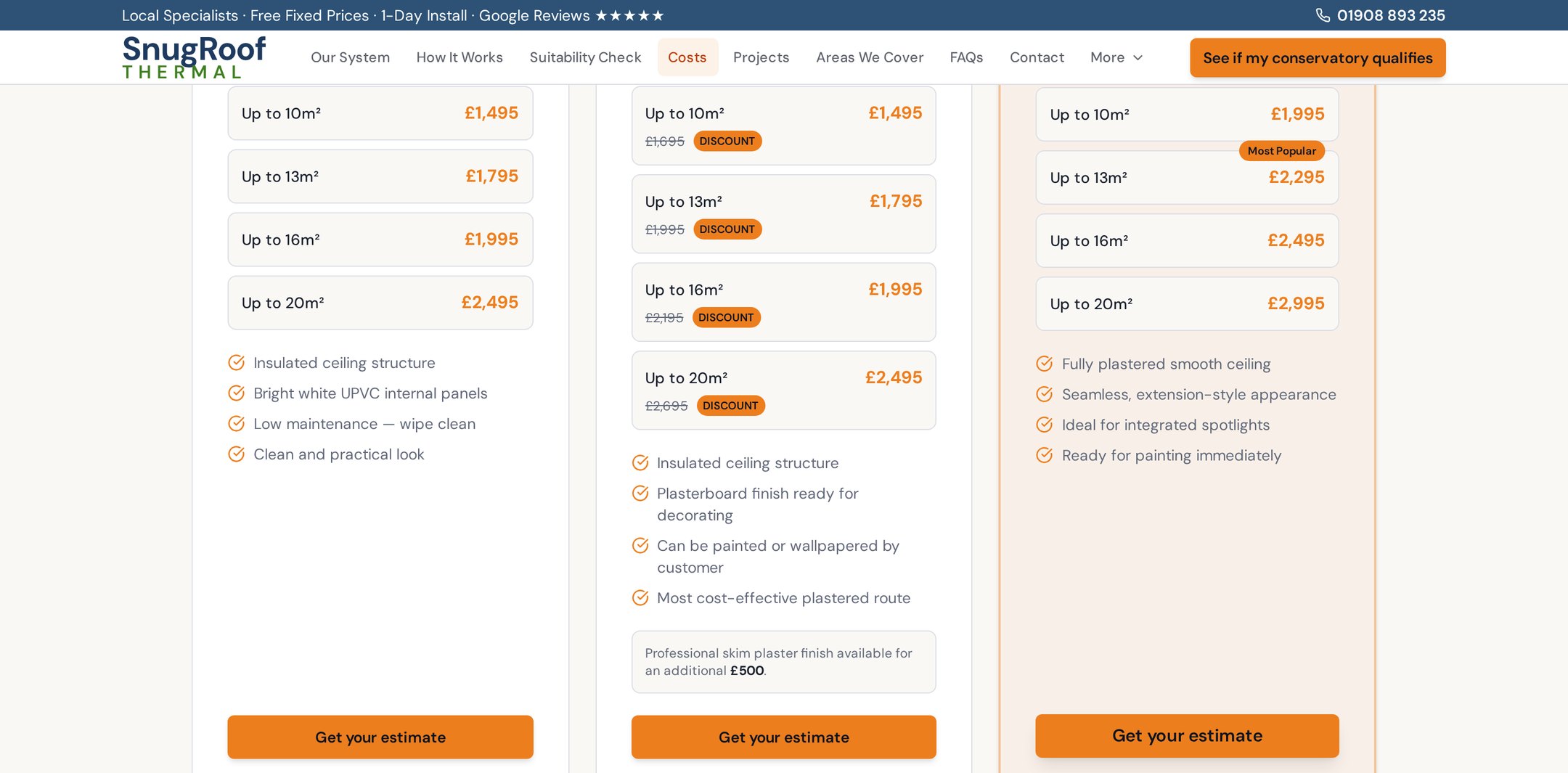Open the Suitability Check page
The width and height of the screenshot is (1568, 773).
pos(585,57)
